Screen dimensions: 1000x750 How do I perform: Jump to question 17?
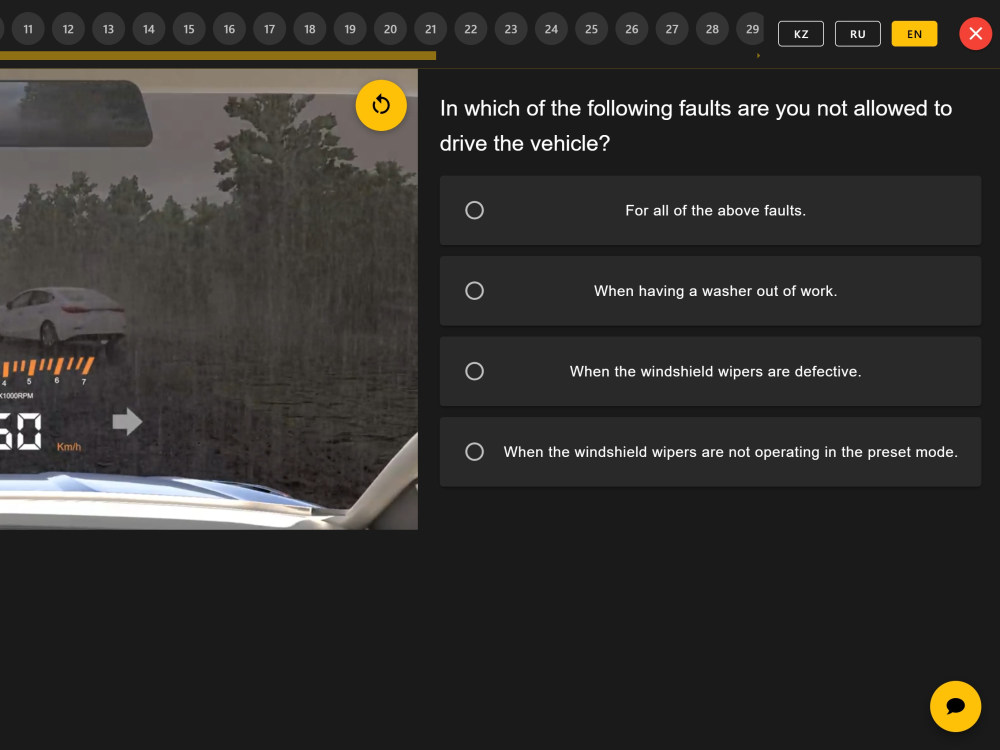(269, 29)
